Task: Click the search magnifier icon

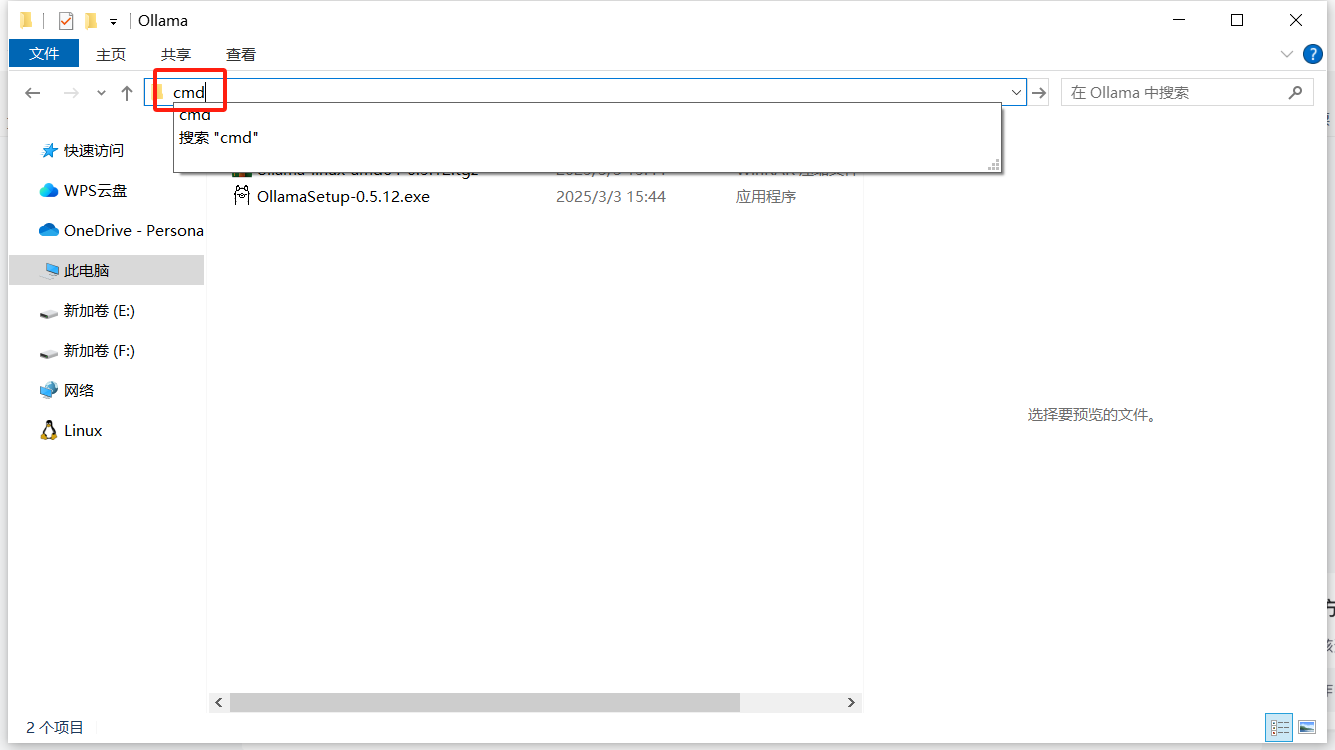Action: tap(1296, 92)
